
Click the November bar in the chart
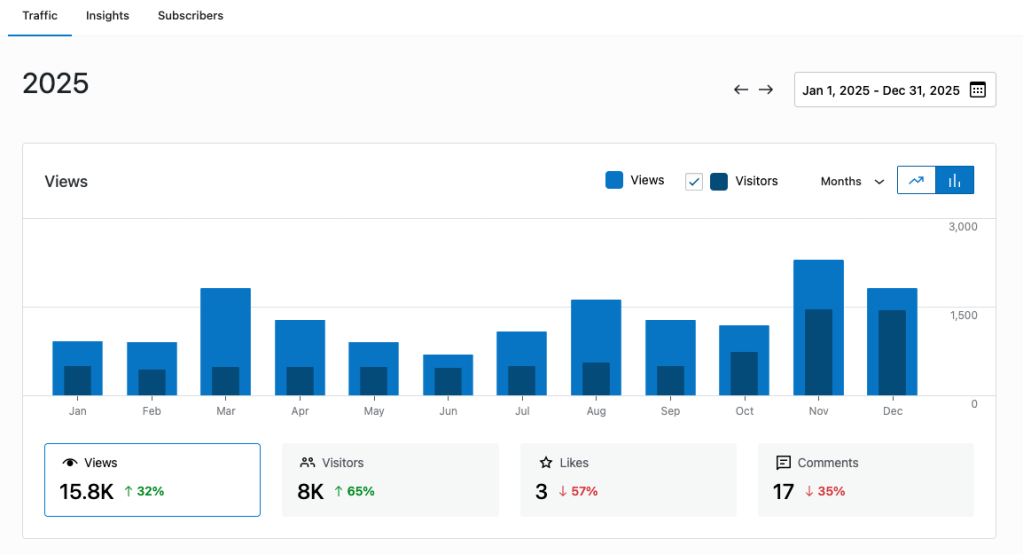pos(818,328)
